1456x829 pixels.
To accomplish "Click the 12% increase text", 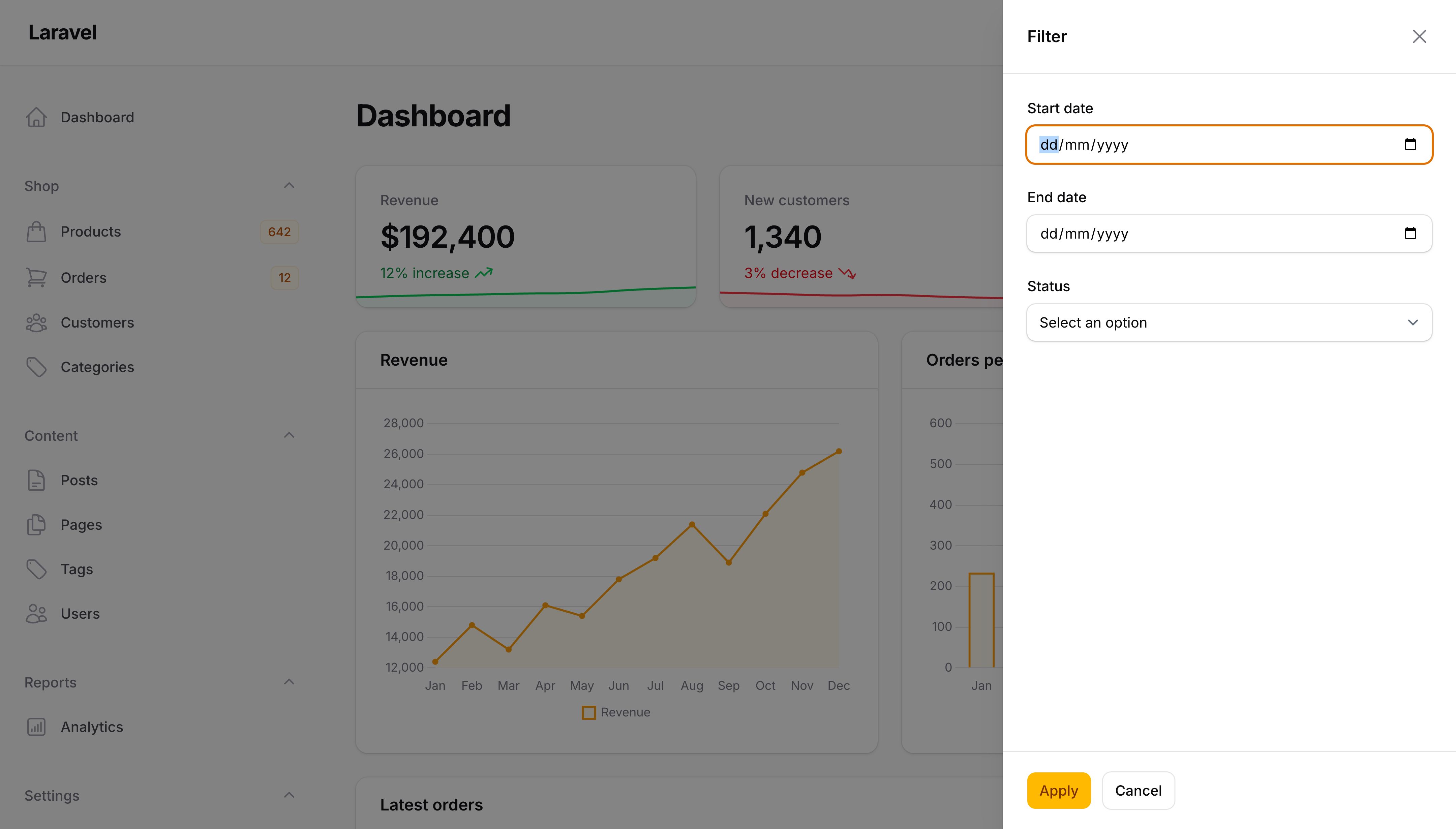I will pyautogui.click(x=425, y=273).
